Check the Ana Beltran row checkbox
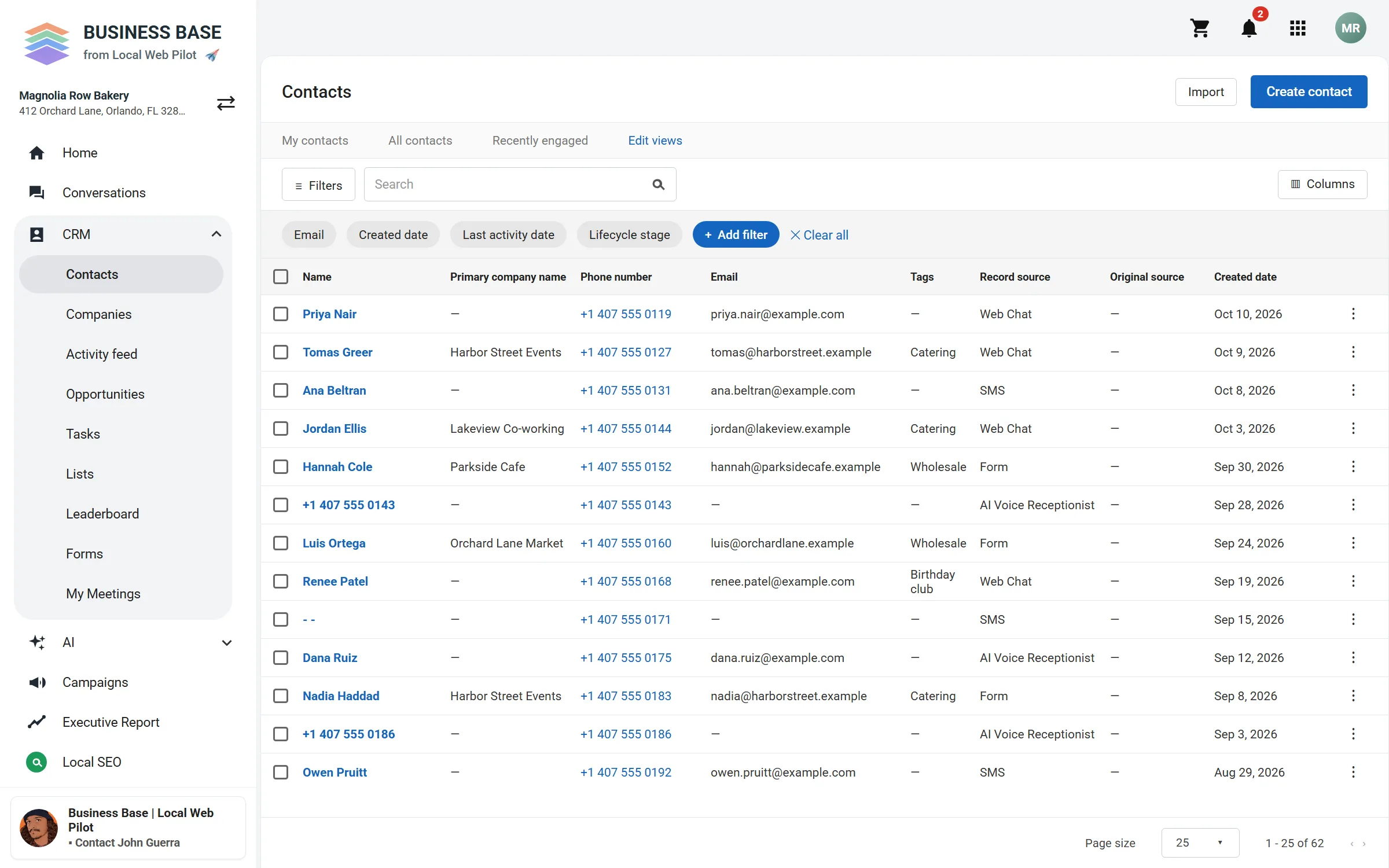This screenshot has width=1389, height=868. pos(281,390)
